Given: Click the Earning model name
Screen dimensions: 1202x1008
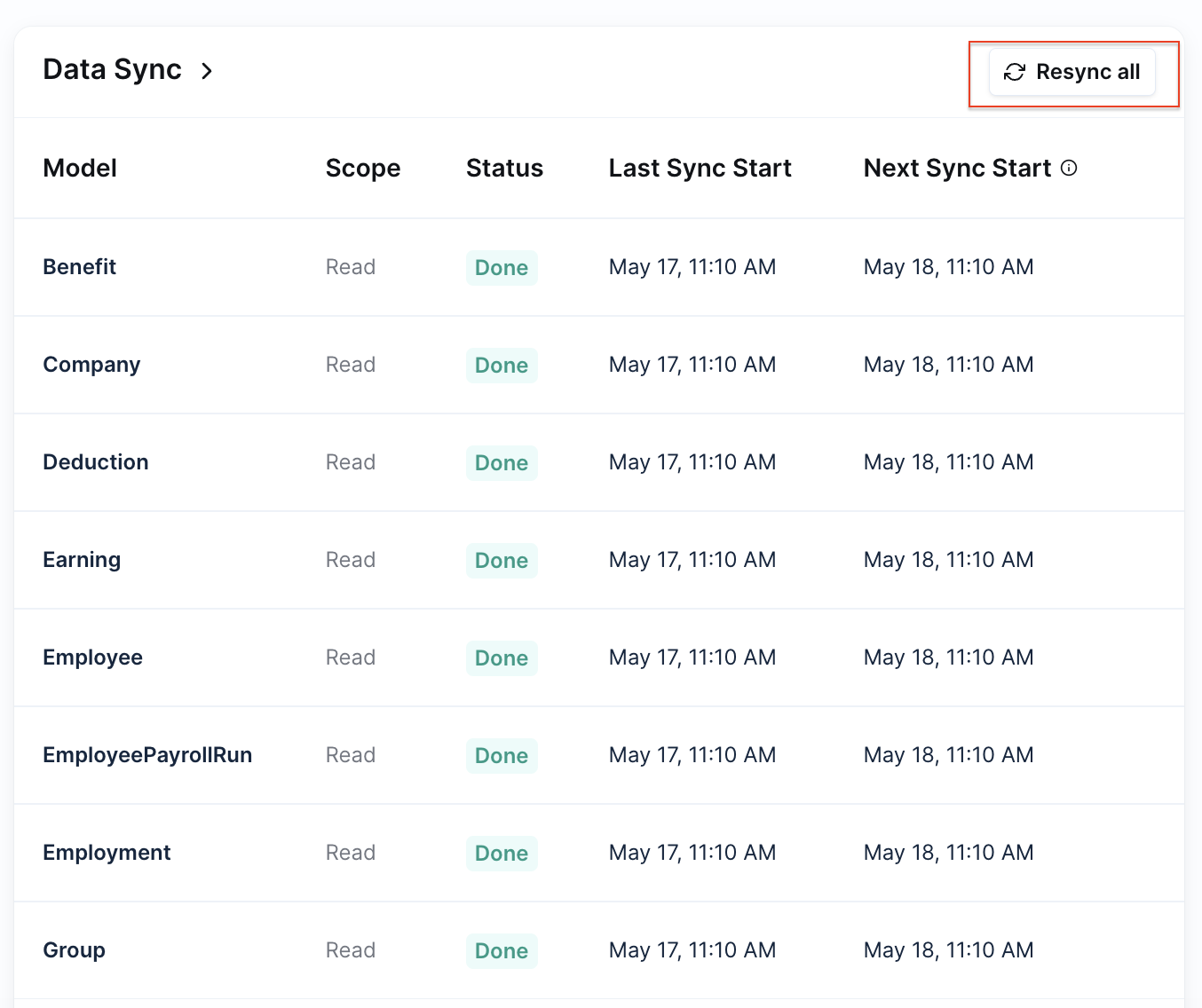Looking at the screenshot, I should coord(82,560).
